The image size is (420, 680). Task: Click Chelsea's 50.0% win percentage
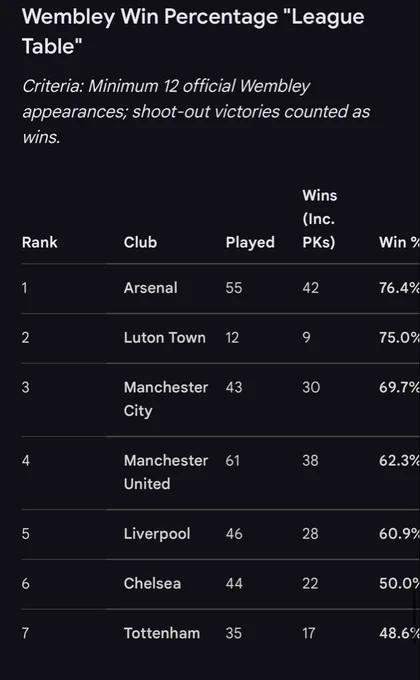coord(399,583)
